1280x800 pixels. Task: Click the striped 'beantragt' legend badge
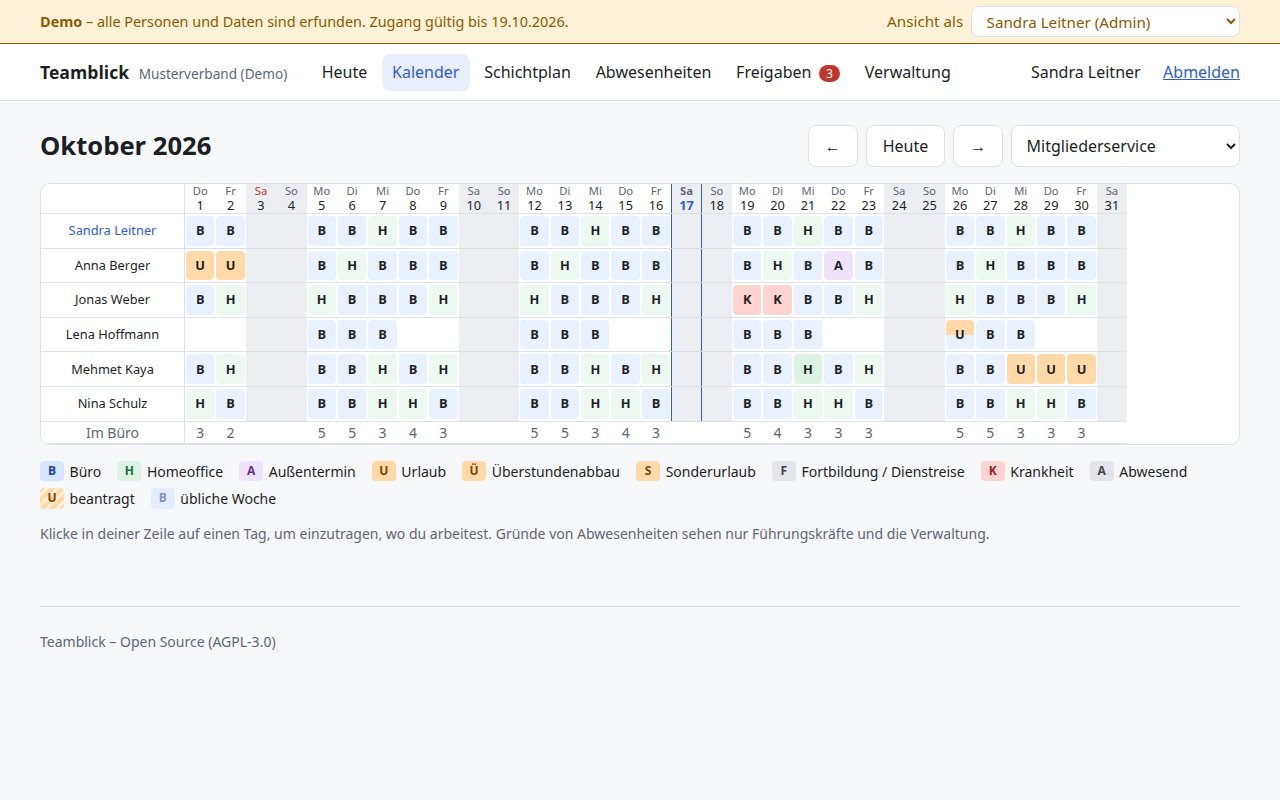(x=52, y=498)
